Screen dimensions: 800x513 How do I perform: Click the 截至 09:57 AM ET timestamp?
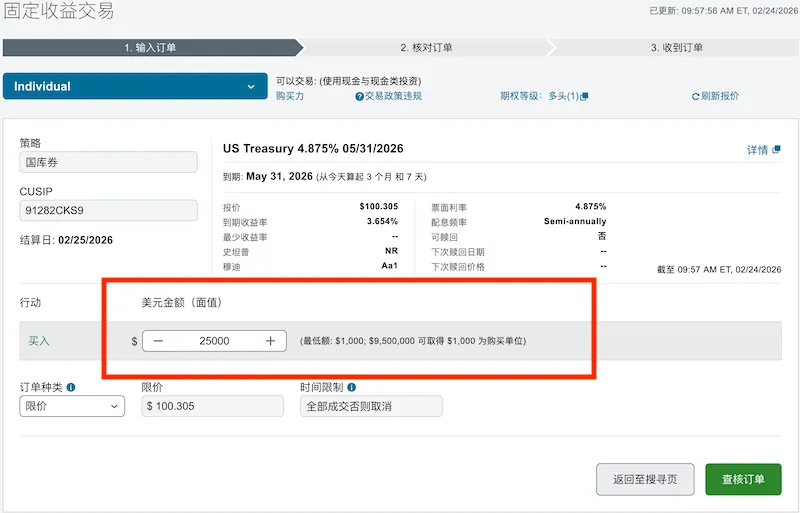(x=719, y=270)
